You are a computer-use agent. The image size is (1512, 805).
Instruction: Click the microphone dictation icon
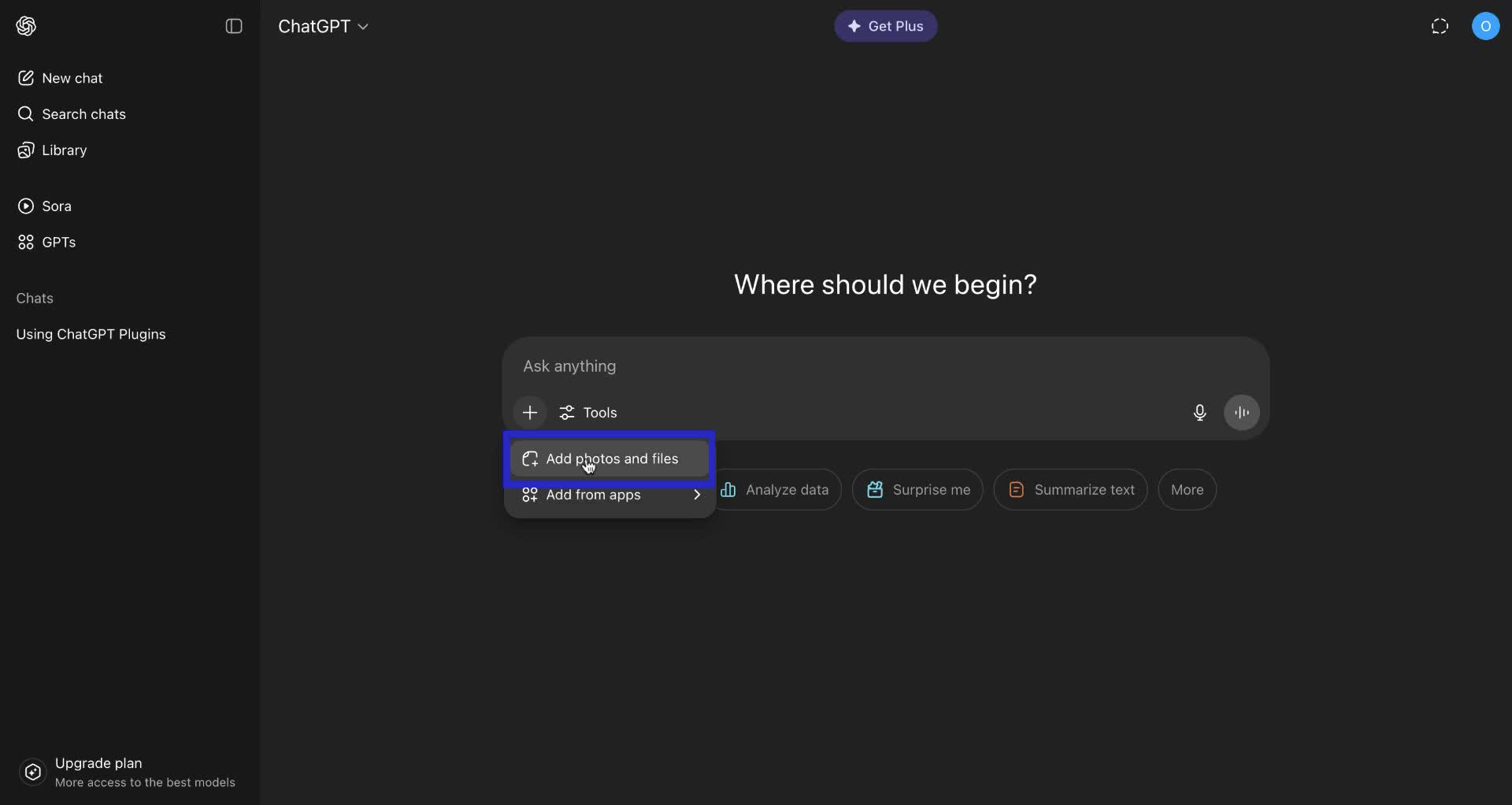[x=1199, y=413]
